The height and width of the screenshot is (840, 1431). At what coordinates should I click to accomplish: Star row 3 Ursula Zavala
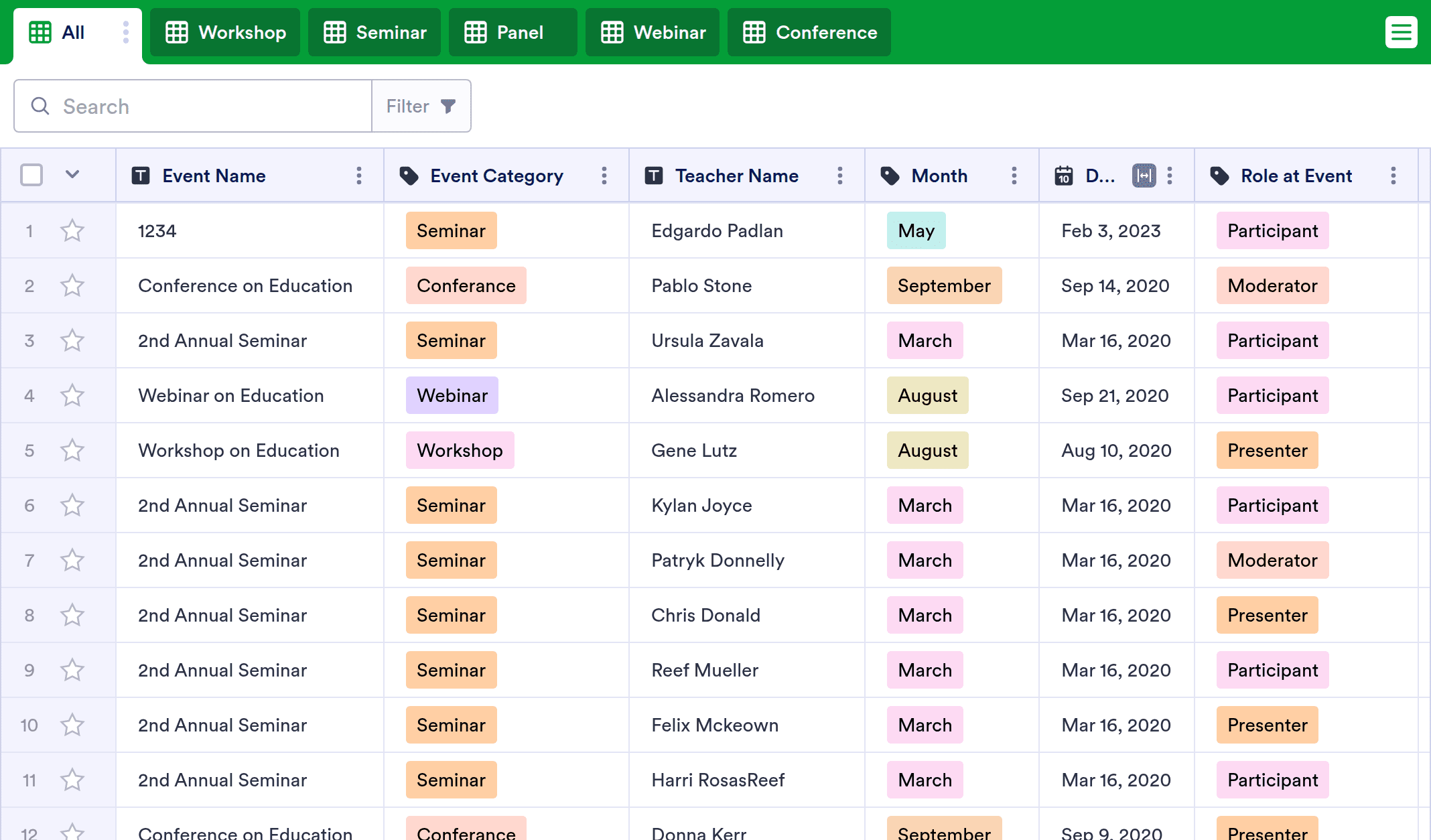pyautogui.click(x=72, y=340)
